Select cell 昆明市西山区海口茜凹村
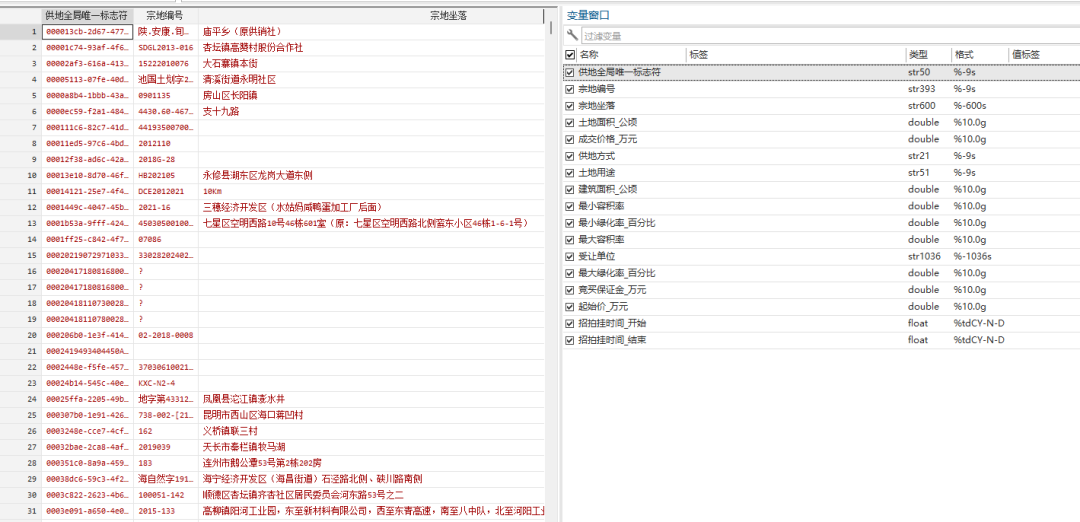This screenshot has width=1080, height=522. [x=372, y=415]
